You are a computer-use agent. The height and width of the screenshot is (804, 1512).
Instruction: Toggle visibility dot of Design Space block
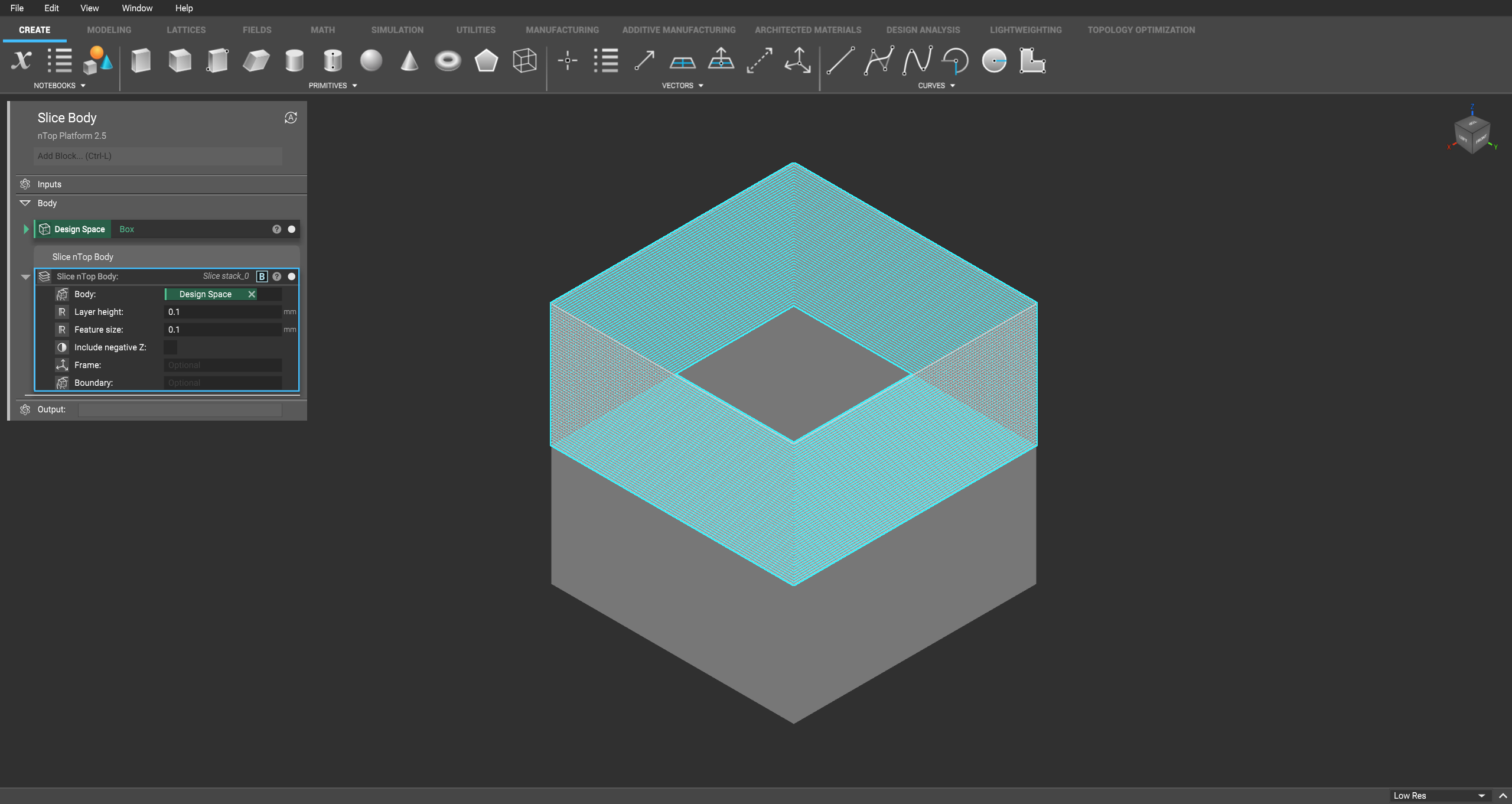(x=292, y=229)
